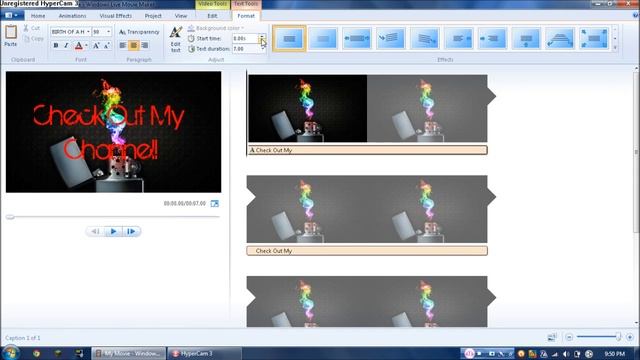Click the preview seek bar handle
640x360 pixels.
[x=10, y=217]
